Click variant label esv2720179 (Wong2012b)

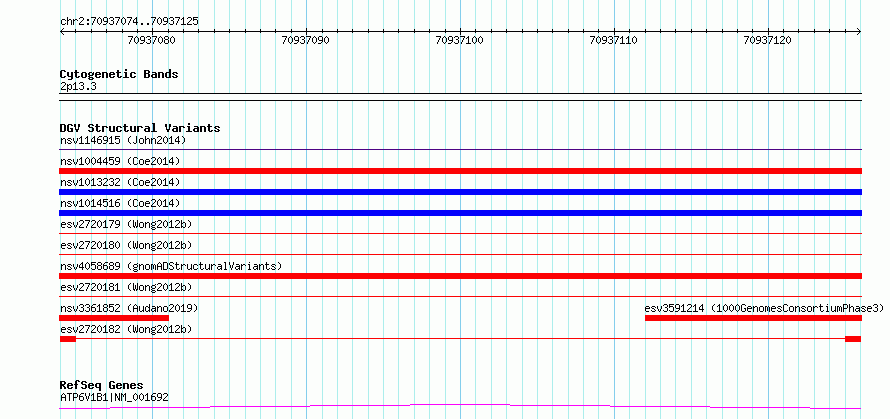[126, 224]
